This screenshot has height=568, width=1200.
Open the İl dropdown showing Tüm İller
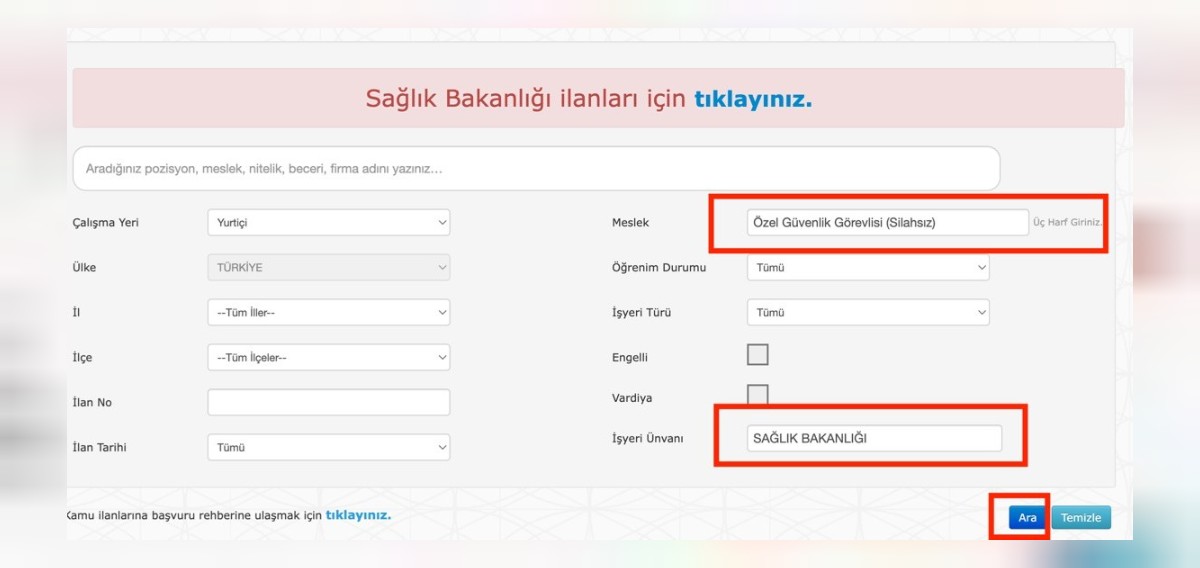(328, 313)
